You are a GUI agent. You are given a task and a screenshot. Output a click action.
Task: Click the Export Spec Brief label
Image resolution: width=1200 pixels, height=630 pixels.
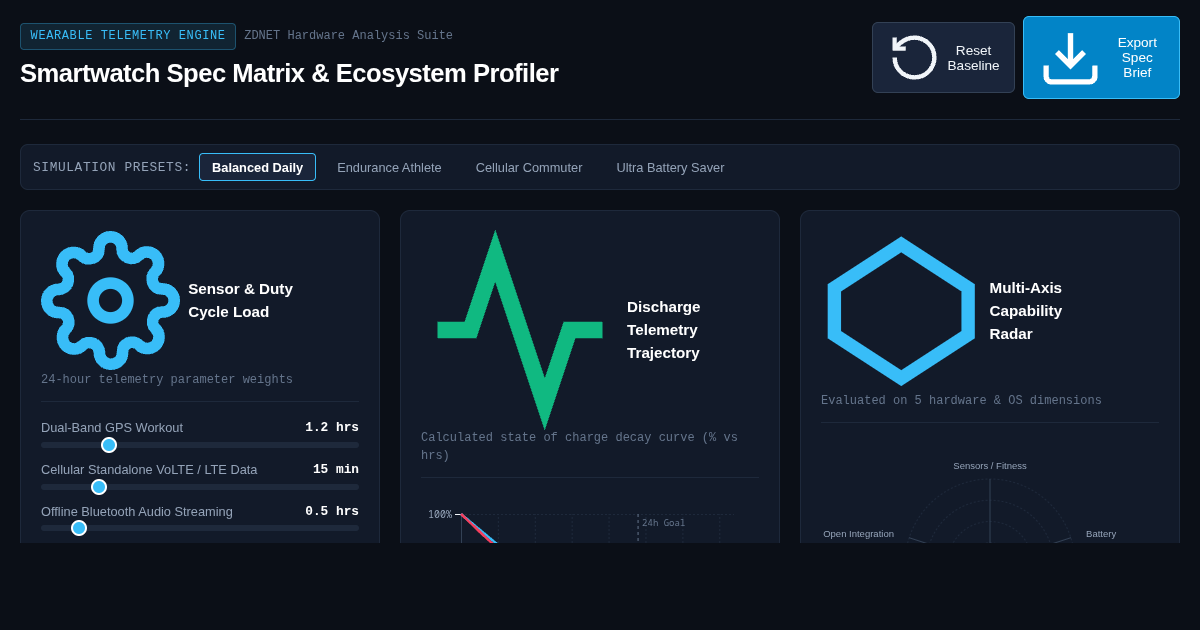[x=1137, y=58]
